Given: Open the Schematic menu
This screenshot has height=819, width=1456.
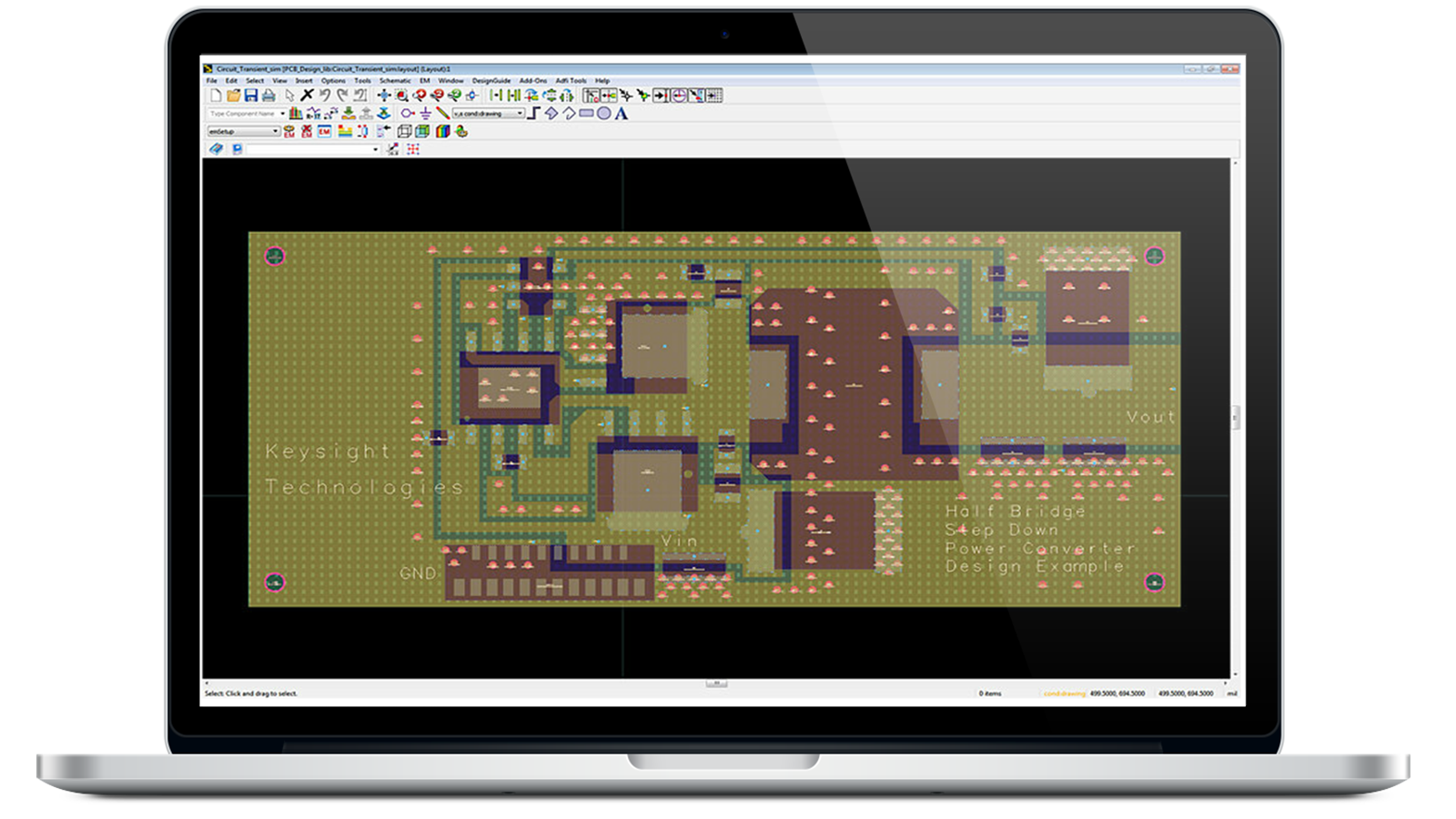Looking at the screenshot, I should tap(395, 81).
